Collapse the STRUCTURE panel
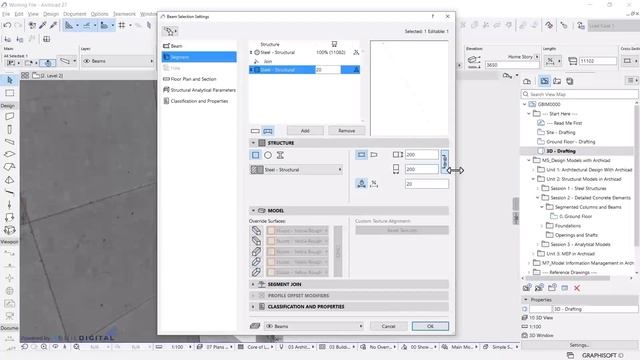Image resolution: width=640 pixels, height=360 pixels. point(253,143)
